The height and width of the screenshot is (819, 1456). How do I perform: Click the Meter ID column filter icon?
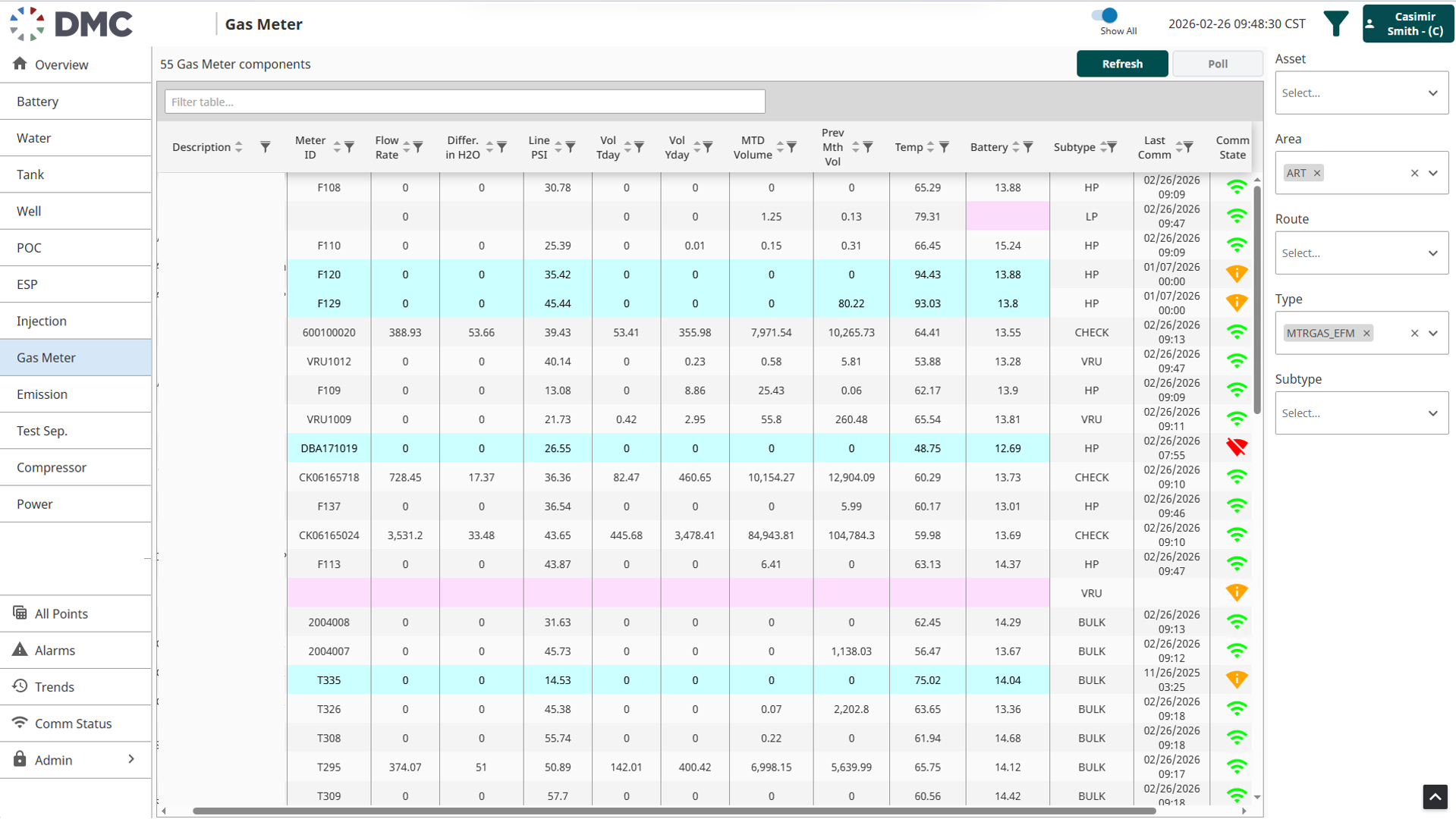349,147
